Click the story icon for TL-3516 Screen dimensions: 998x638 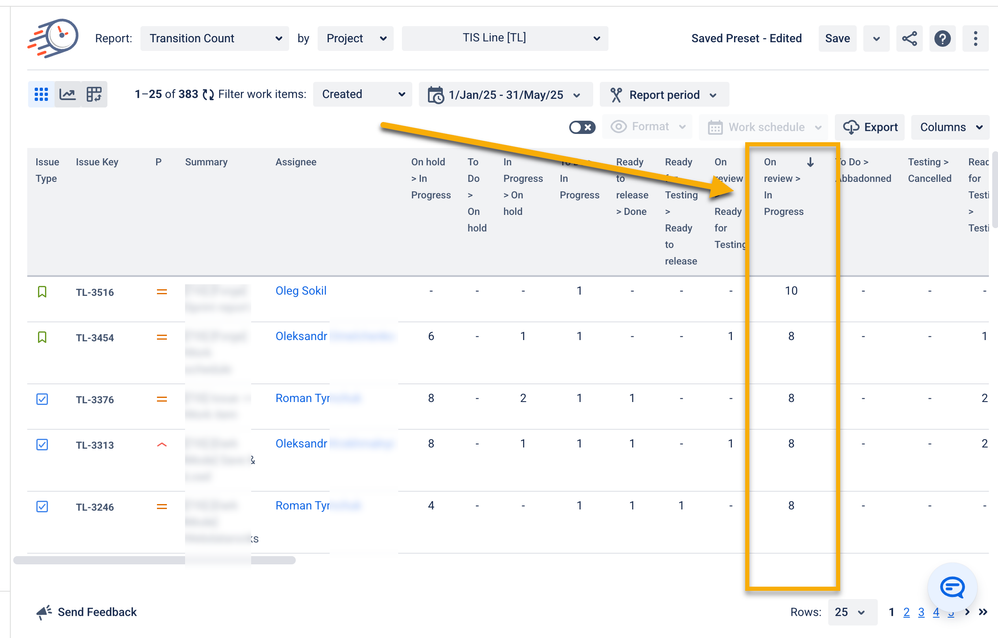42,292
